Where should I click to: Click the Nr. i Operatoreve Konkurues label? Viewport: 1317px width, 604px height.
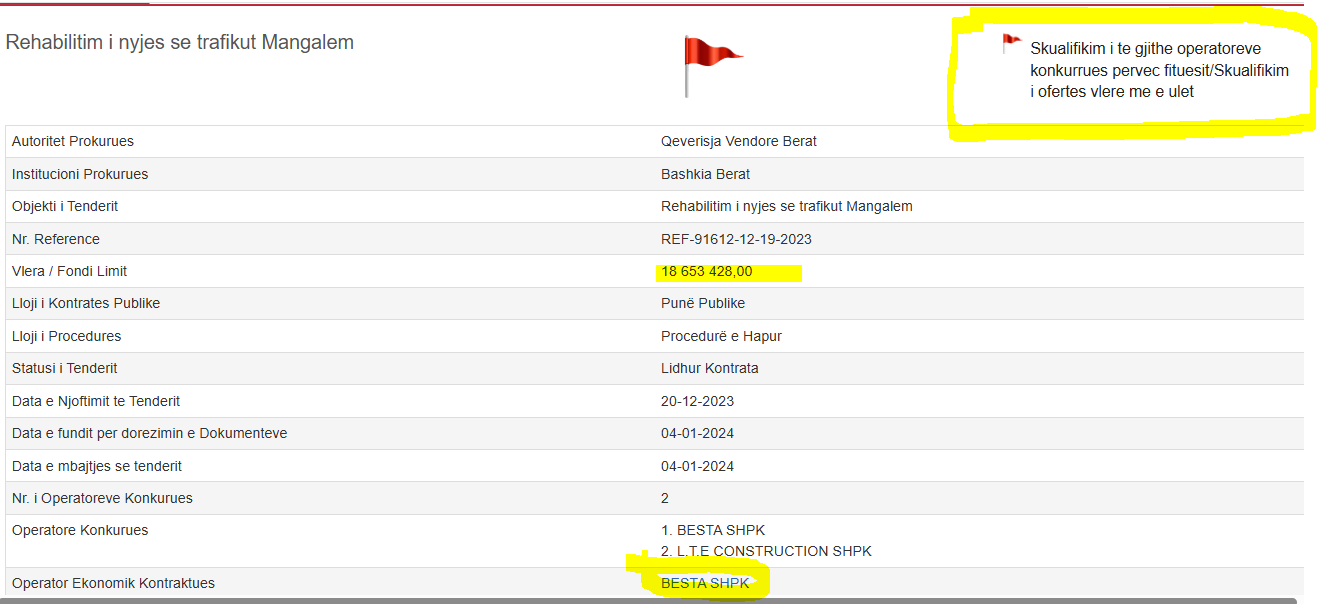[x=102, y=498]
